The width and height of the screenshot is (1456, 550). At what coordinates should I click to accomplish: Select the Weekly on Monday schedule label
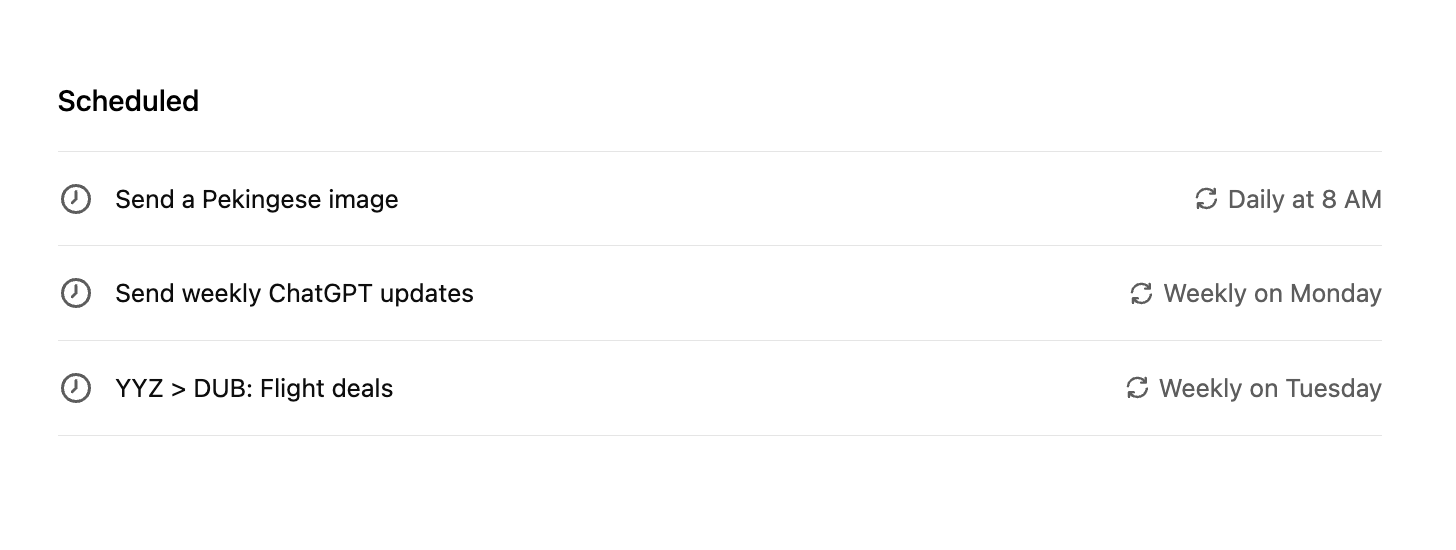click(1272, 294)
